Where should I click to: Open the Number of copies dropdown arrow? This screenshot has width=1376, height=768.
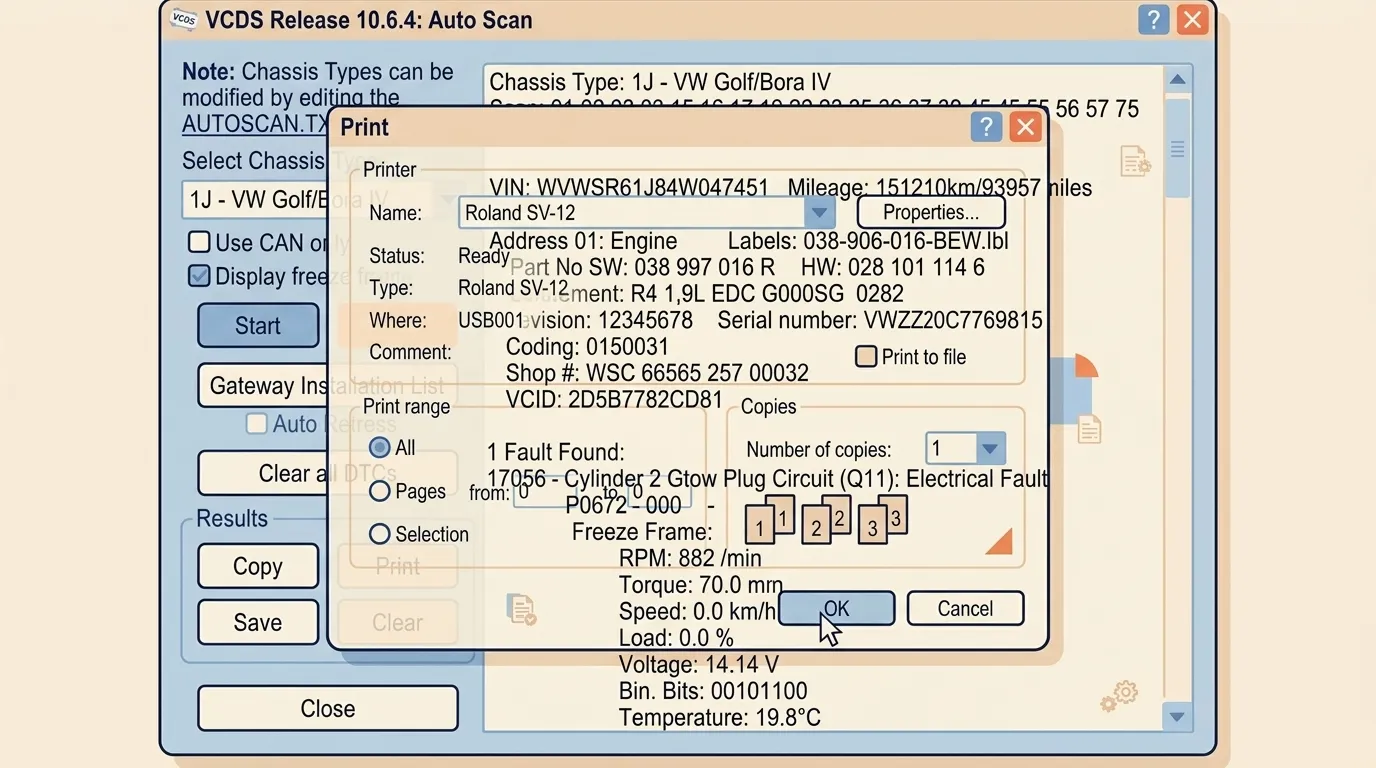989,448
